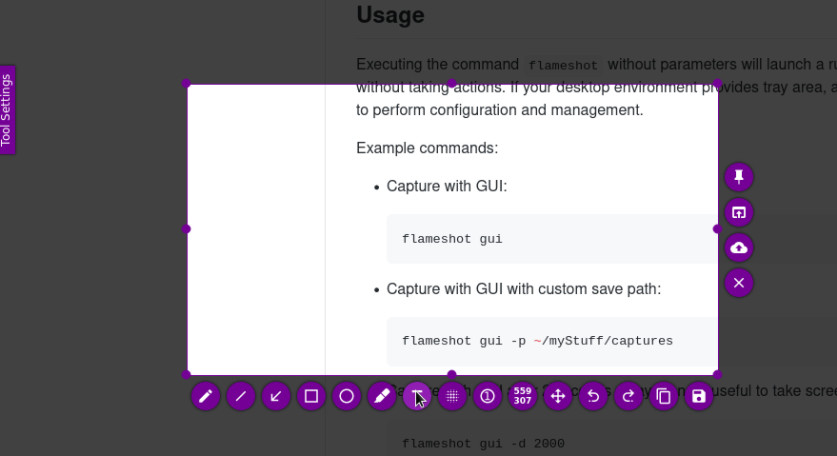The height and width of the screenshot is (456, 837).
Task: Exit capture with the X button
Action: [x=739, y=283]
